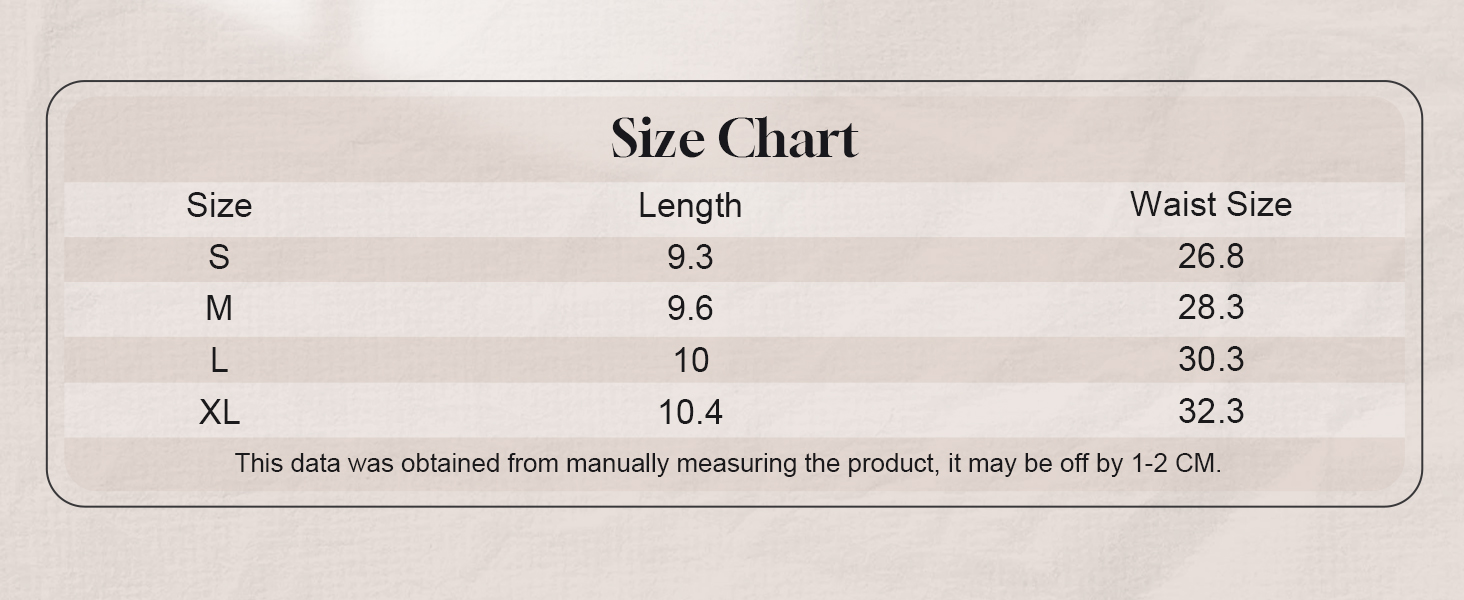Click the XL size row label
1464x600 pixels.
pyautogui.click(x=219, y=412)
